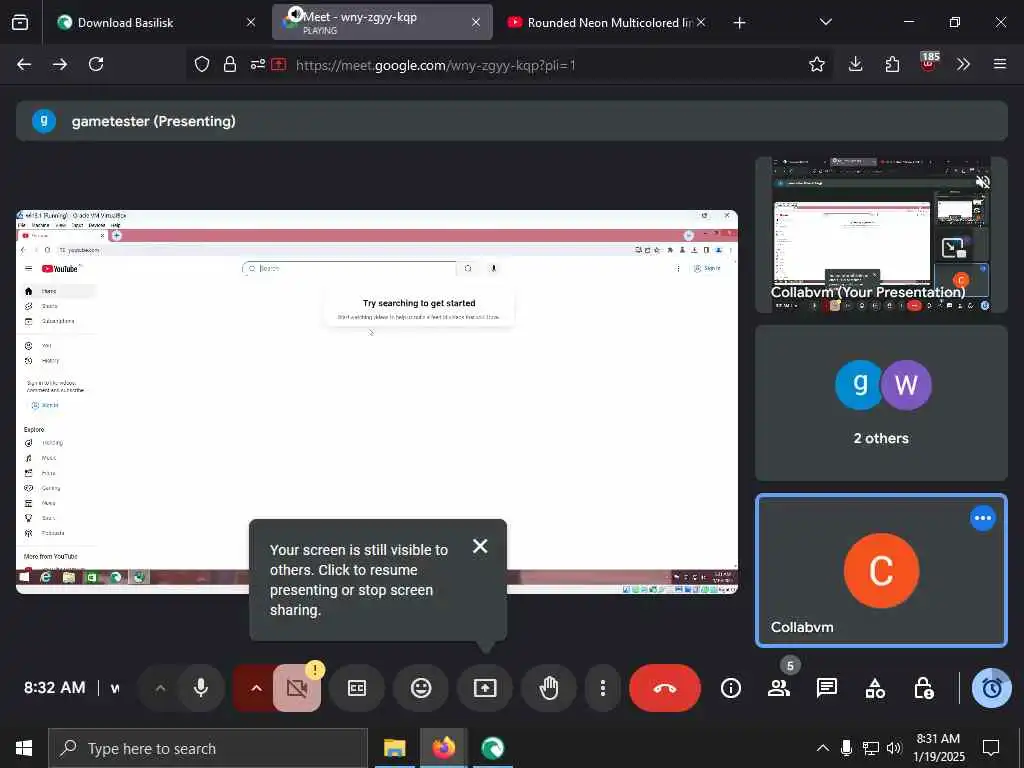This screenshot has height=768, width=1024.
Task: Open a new browser tab
Action: [x=739, y=23]
